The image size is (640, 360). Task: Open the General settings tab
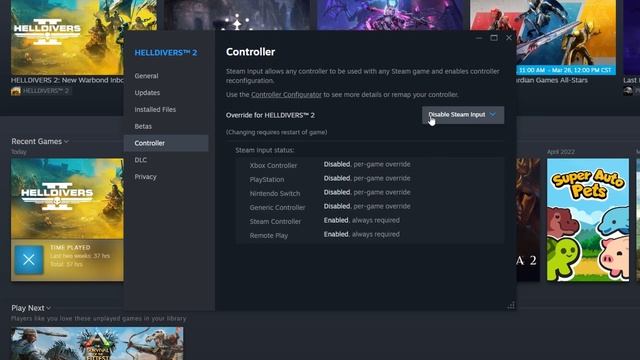pos(146,76)
